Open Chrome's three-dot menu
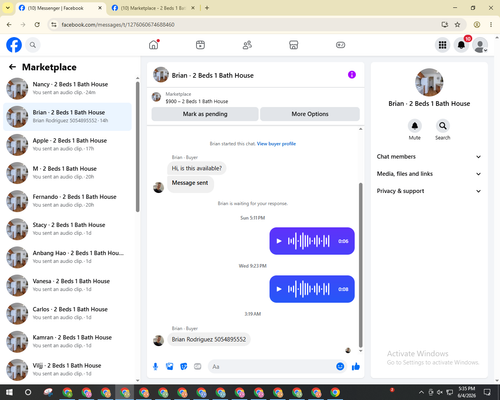The height and width of the screenshot is (400, 500). click(x=491, y=25)
